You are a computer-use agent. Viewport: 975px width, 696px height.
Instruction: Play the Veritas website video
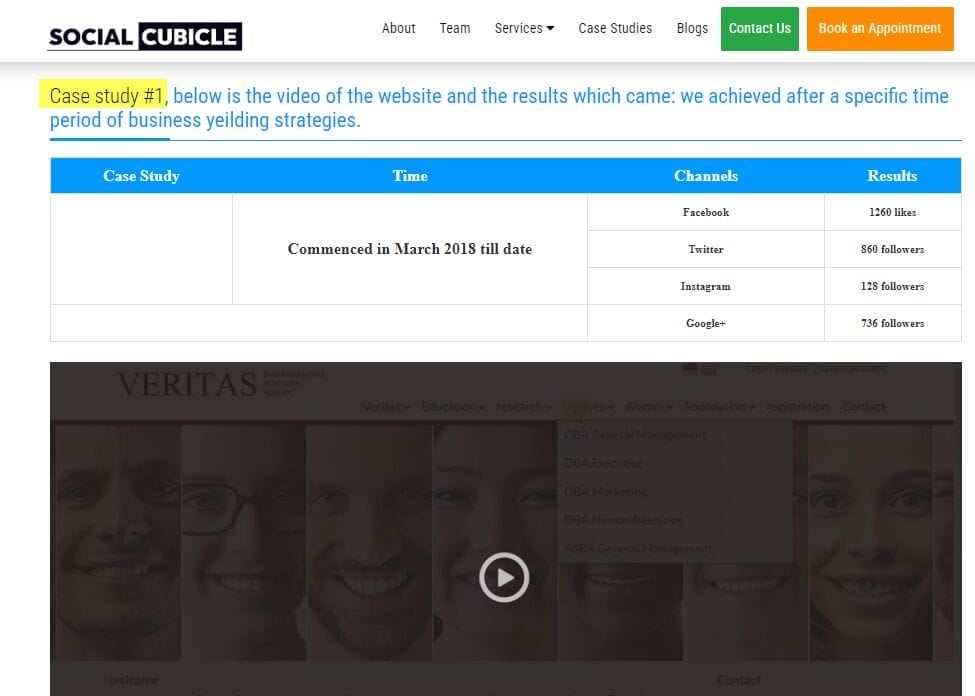click(504, 577)
